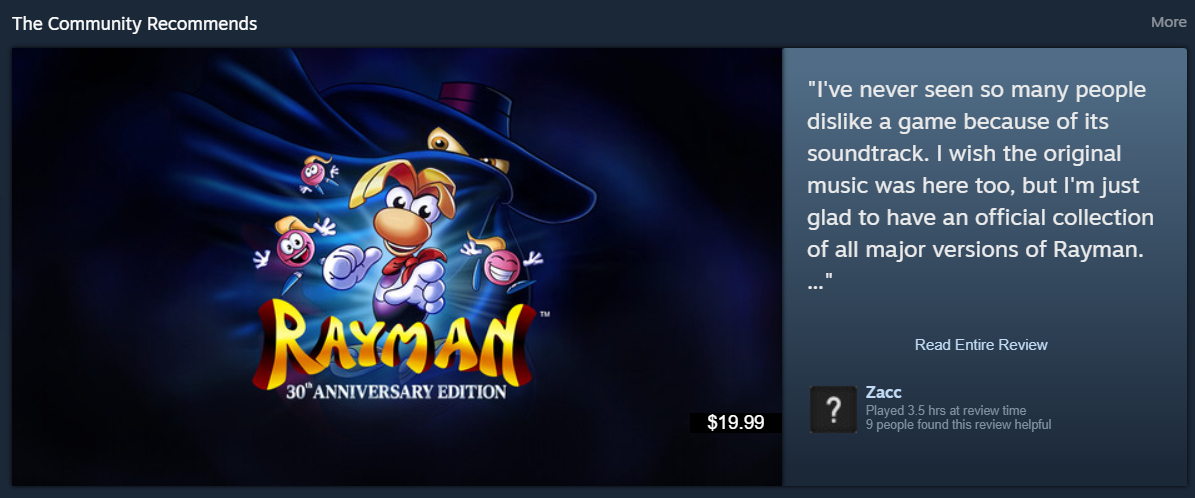Viewport: 1195px width, 498px height.
Task: Click Zacc's question mark avatar
Action: pos(833,410)
